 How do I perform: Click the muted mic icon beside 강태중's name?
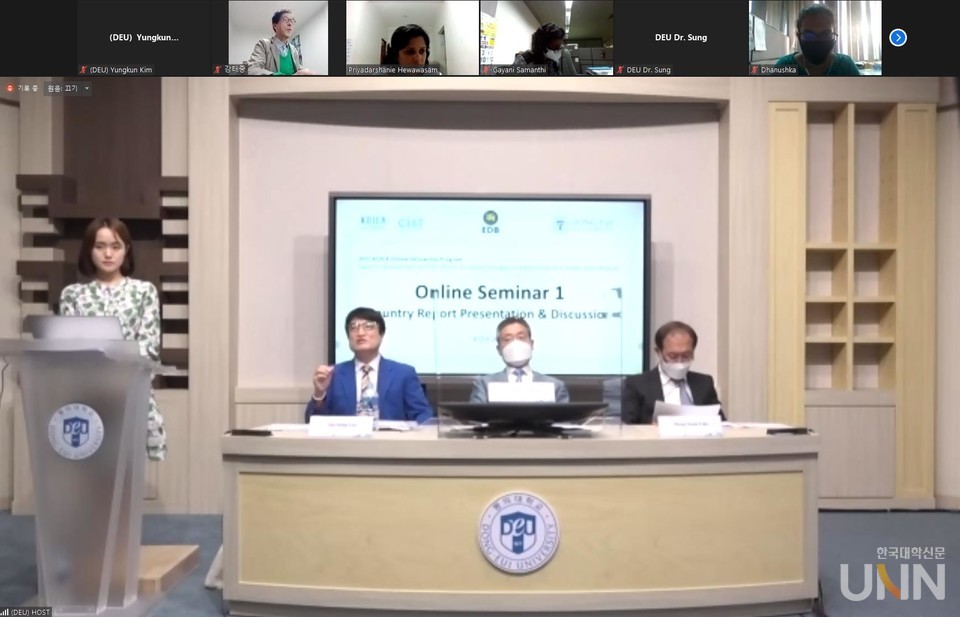(216, 70)
